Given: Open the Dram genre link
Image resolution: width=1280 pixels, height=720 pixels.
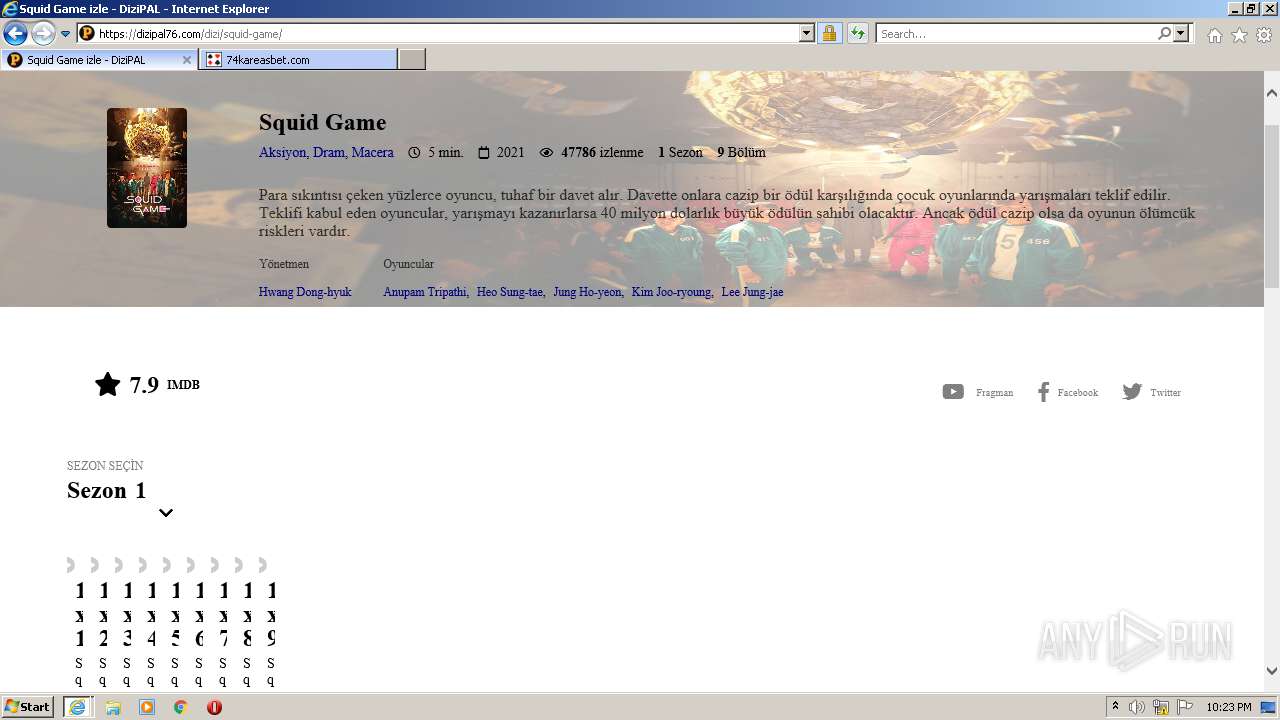Looking at the screenshot, I should point(328,153).
